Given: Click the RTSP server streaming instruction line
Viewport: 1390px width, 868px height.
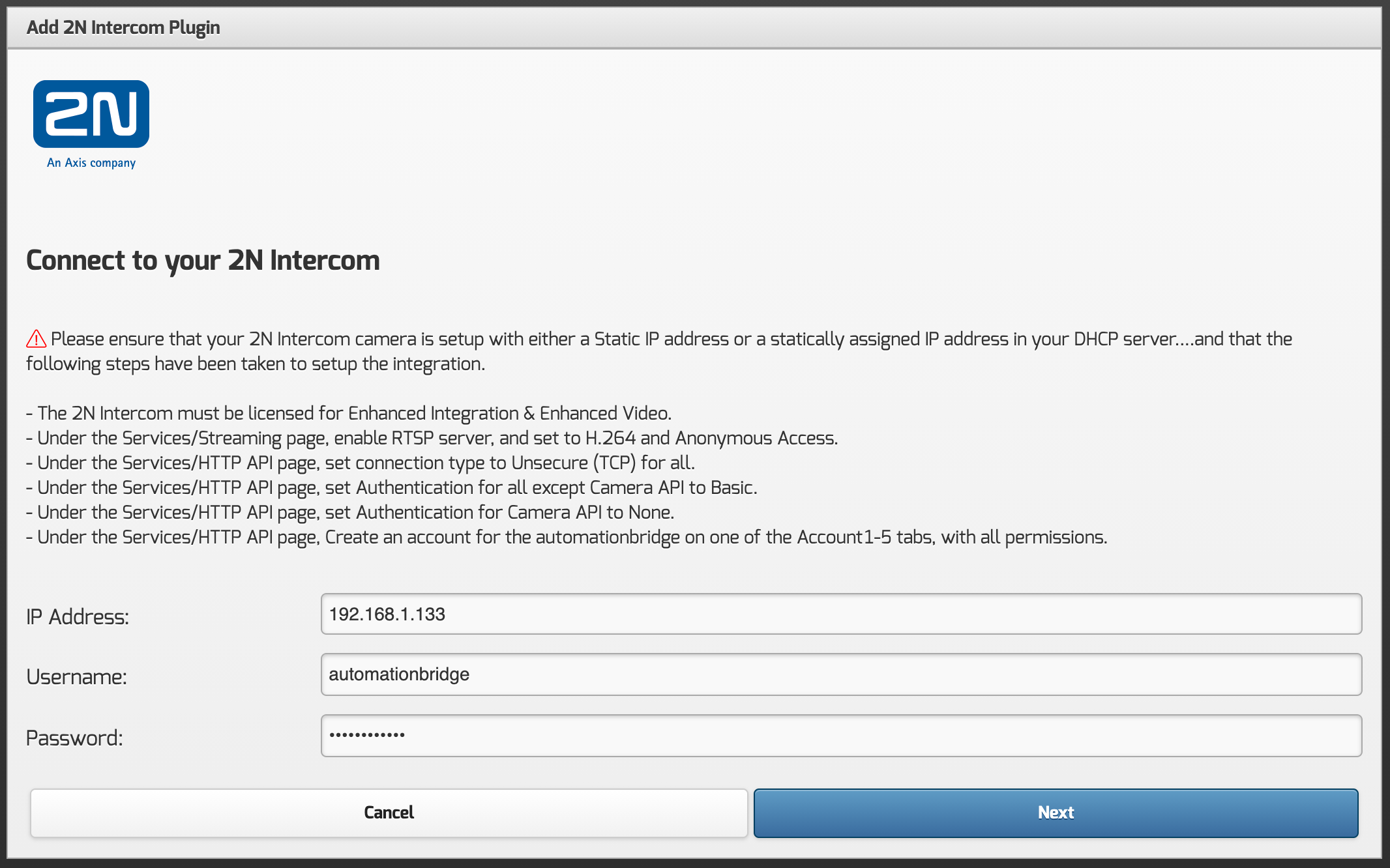Looking at the screenshot, I should [x=432, y=439].
